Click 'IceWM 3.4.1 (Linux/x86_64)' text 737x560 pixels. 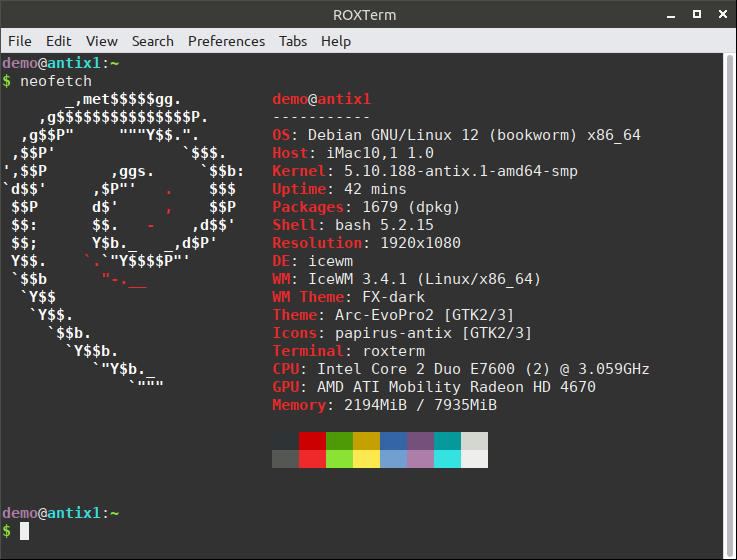(424, 279)
